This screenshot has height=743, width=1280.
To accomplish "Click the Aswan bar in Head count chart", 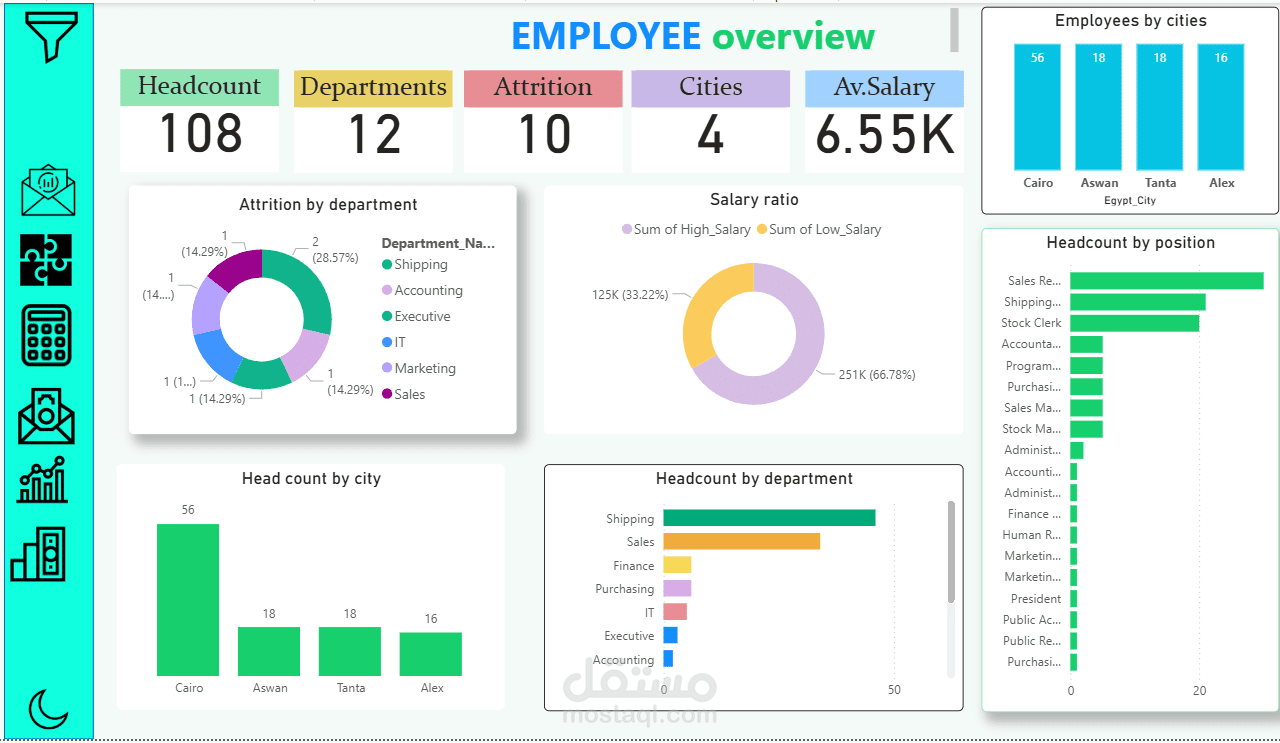I will coord(267,650).
